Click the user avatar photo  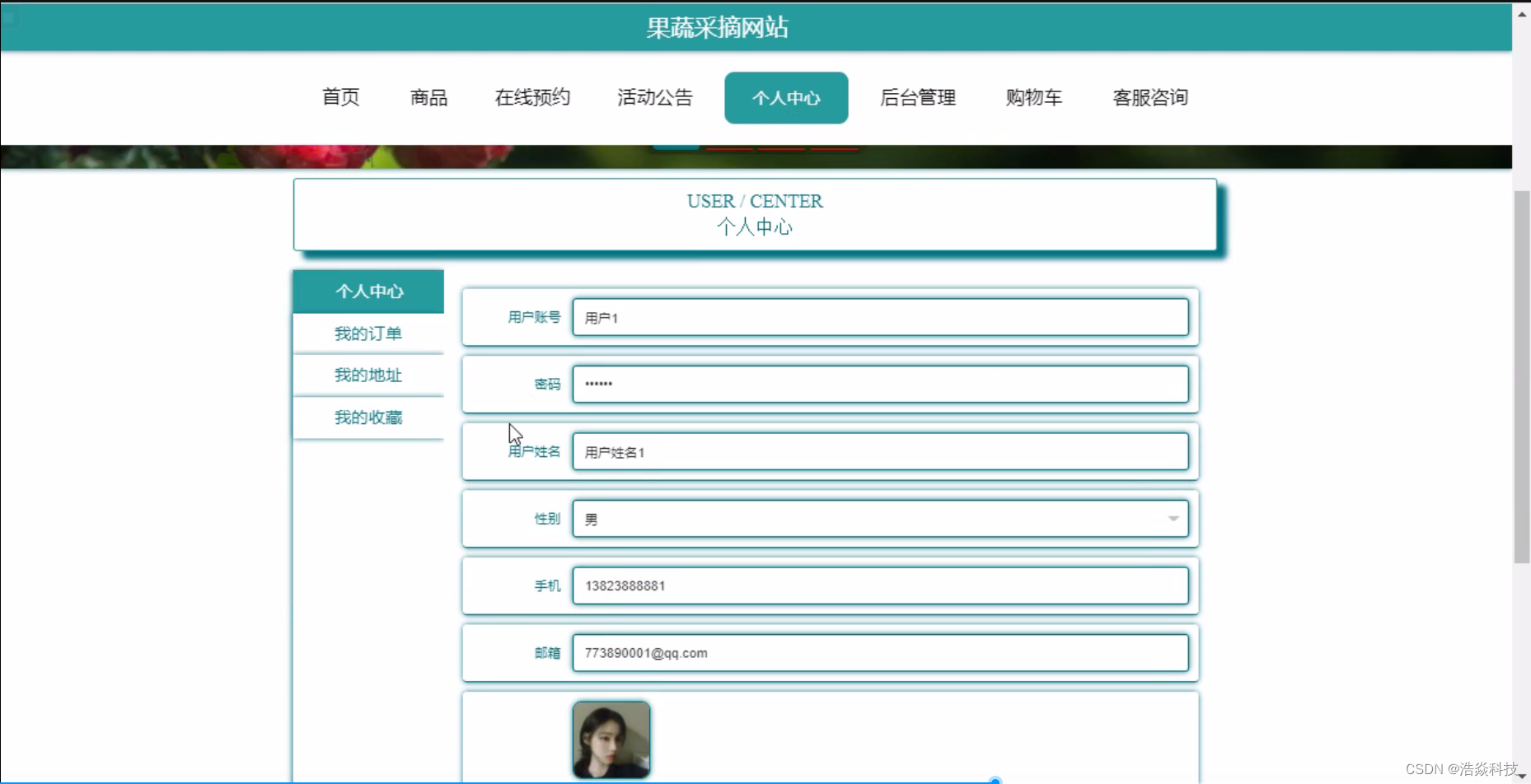(x=611, y=739)
